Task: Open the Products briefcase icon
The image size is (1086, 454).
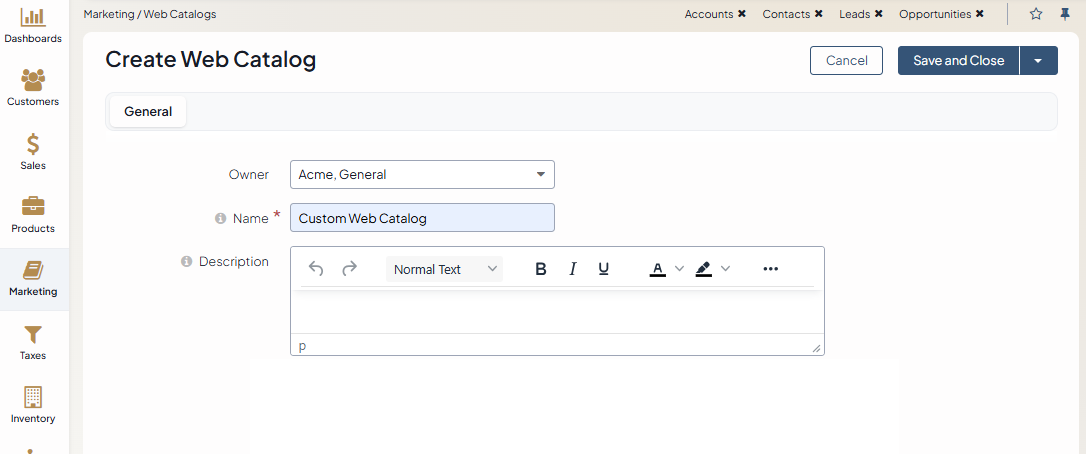Action: [x=33, y=206]
